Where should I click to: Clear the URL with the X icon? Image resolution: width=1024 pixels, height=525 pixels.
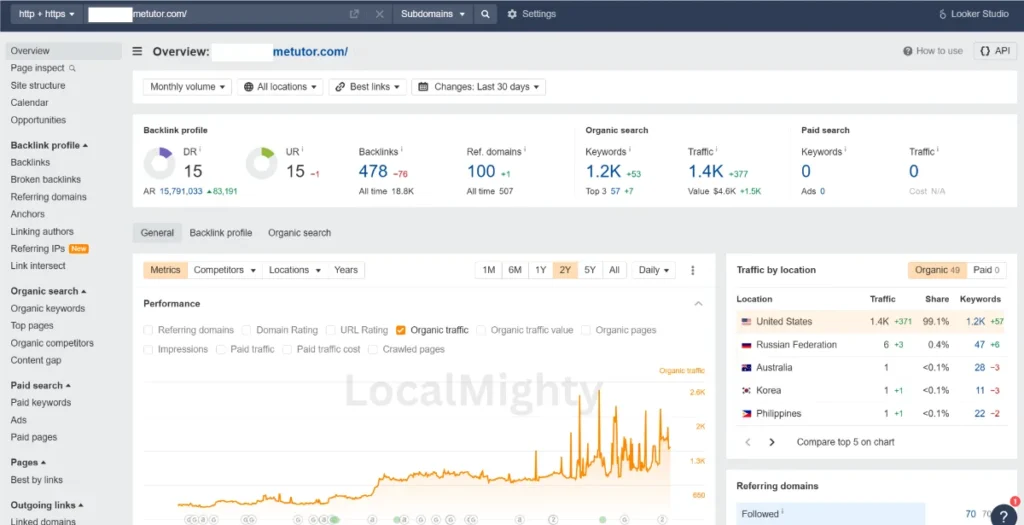379,14
